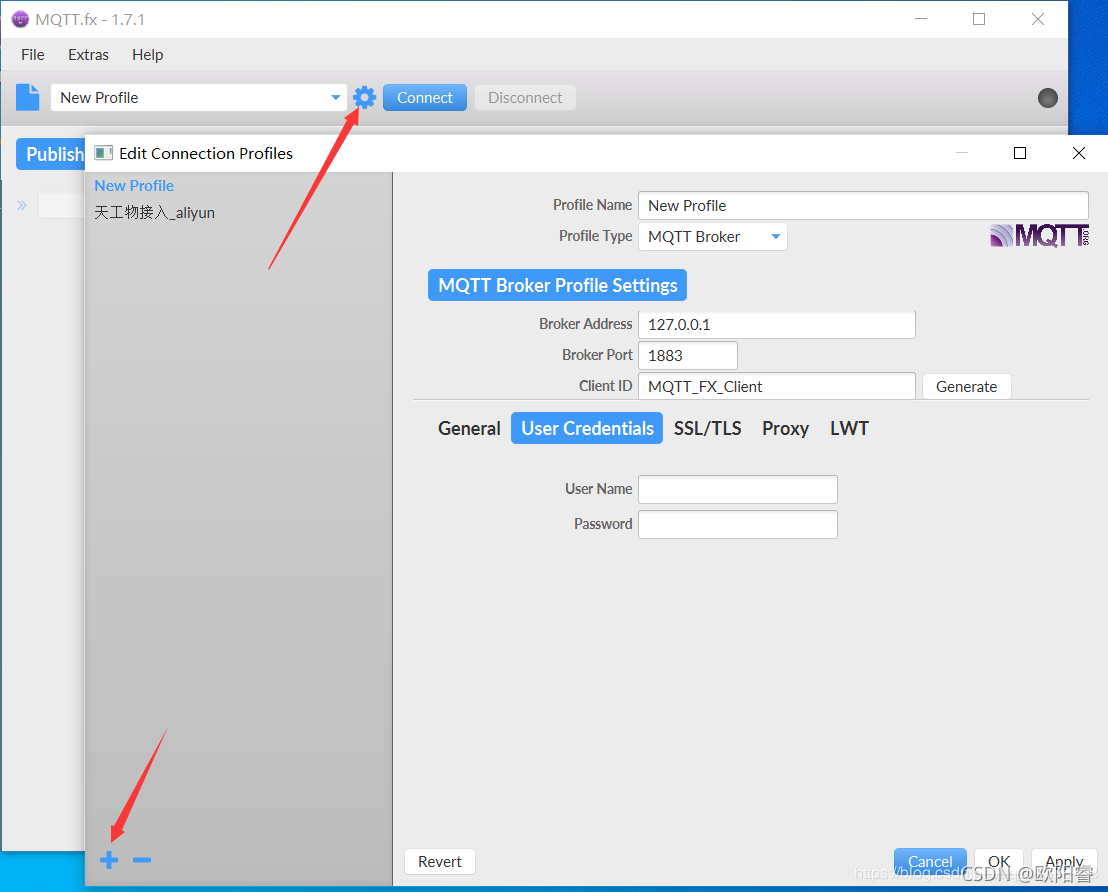This screenshot has width=1108, height=892.
Task: Switch to the General tab
Action: [469, 428]
